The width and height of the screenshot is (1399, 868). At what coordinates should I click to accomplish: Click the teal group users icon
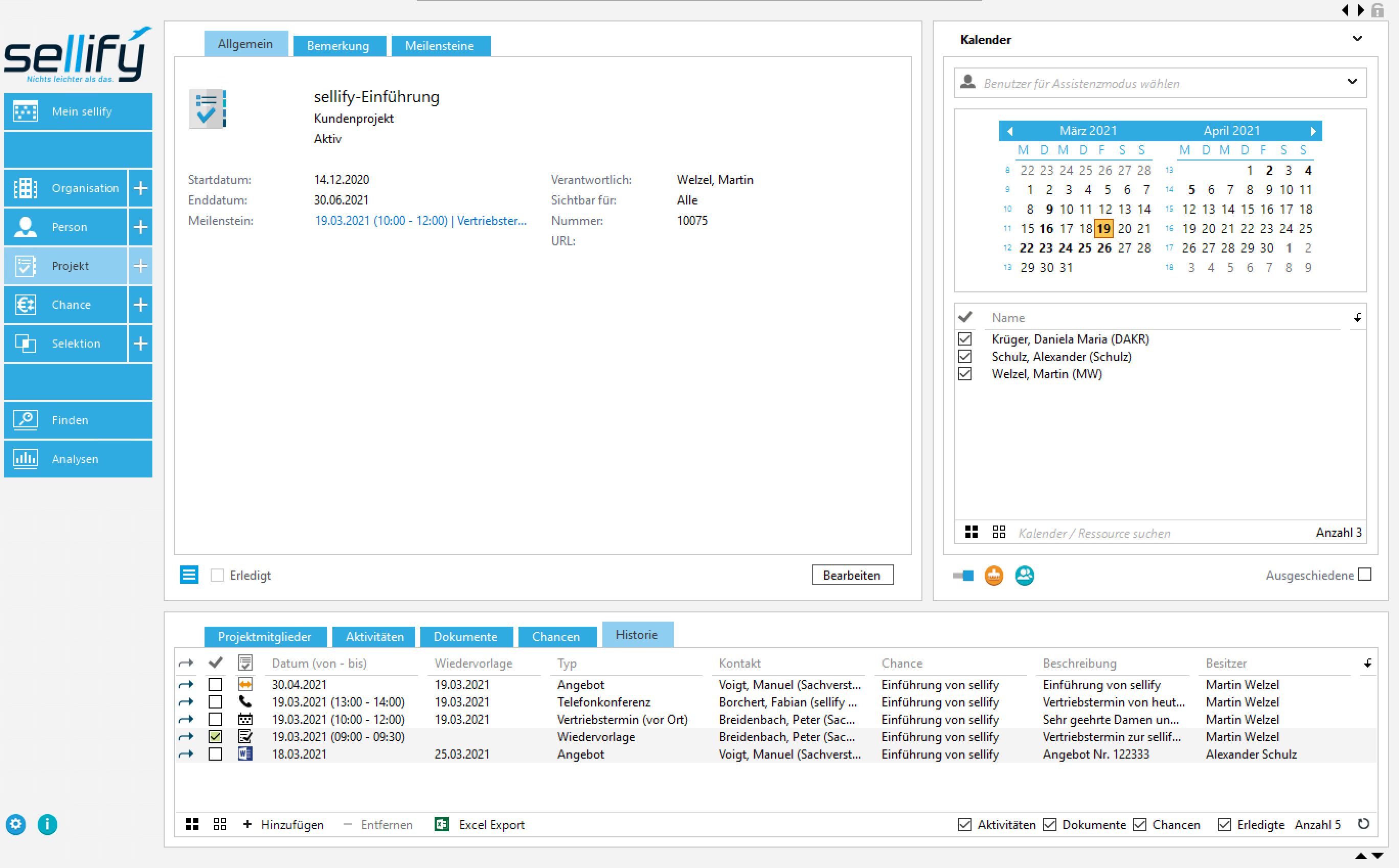(x=1024, y=575)
